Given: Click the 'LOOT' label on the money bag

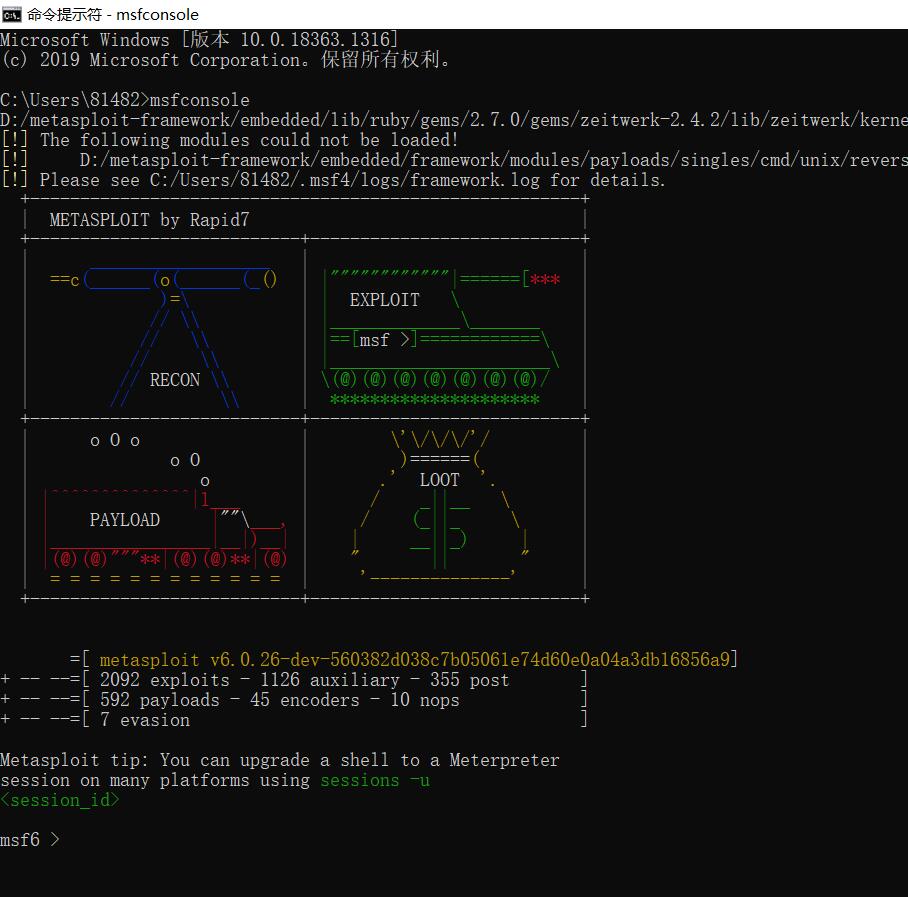Looking at the screenshot, I should [x=440, y=480].
